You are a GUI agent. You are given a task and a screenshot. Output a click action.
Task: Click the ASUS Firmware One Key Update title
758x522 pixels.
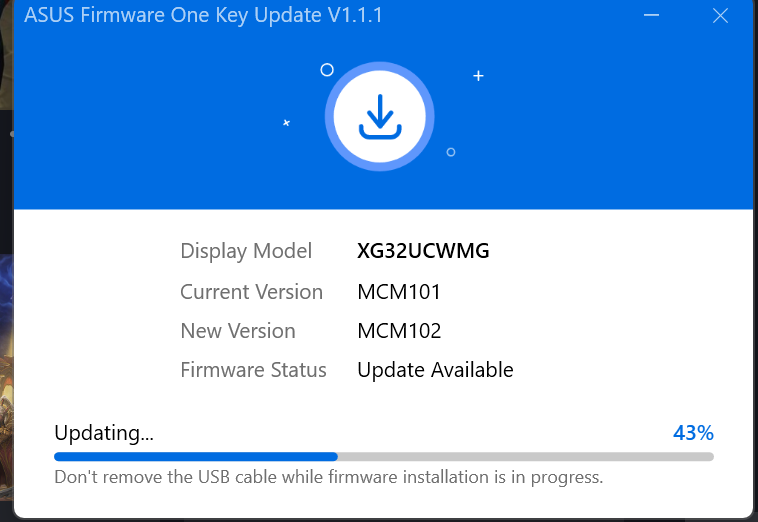[203, 16]
